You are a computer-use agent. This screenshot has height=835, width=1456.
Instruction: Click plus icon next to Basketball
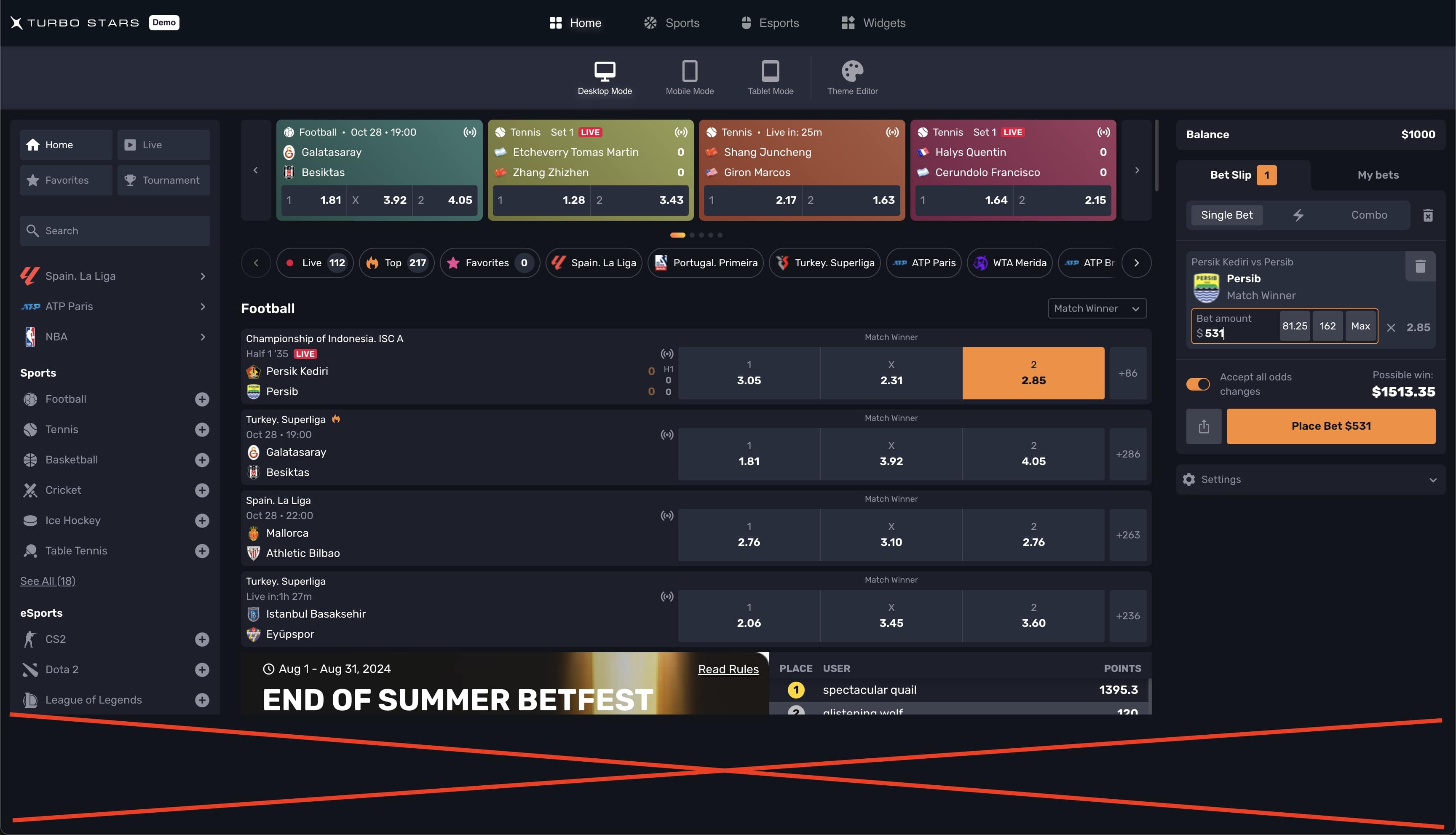click(202, 460)
